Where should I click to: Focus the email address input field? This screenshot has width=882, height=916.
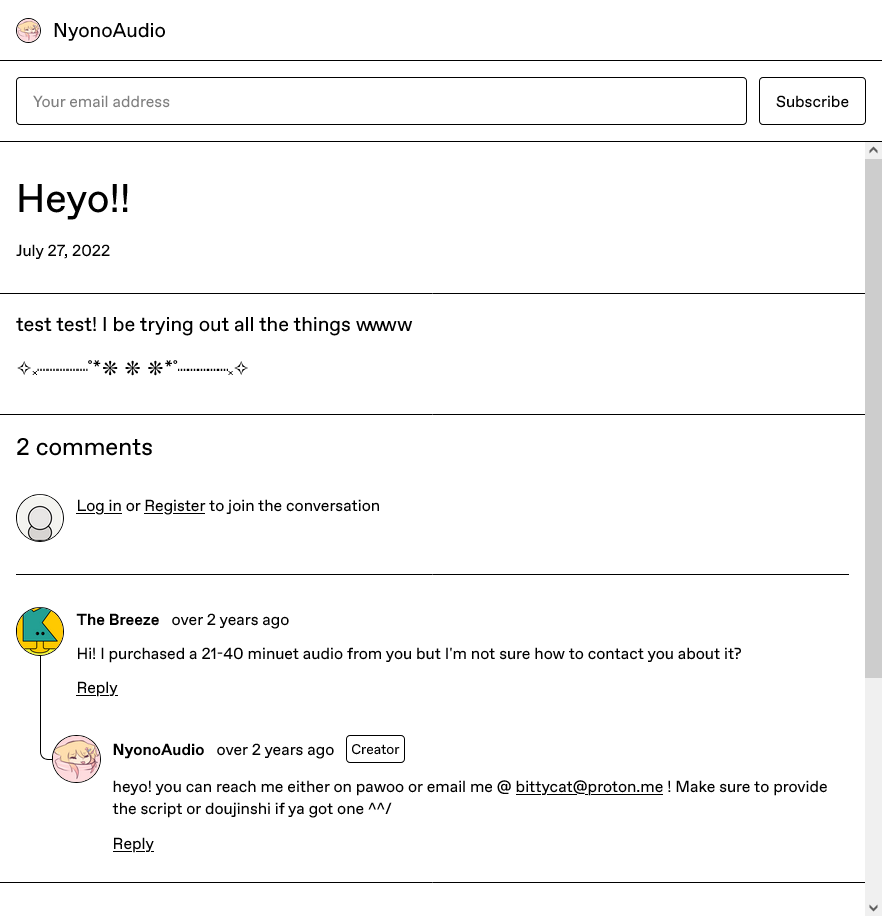coord(381,101)
